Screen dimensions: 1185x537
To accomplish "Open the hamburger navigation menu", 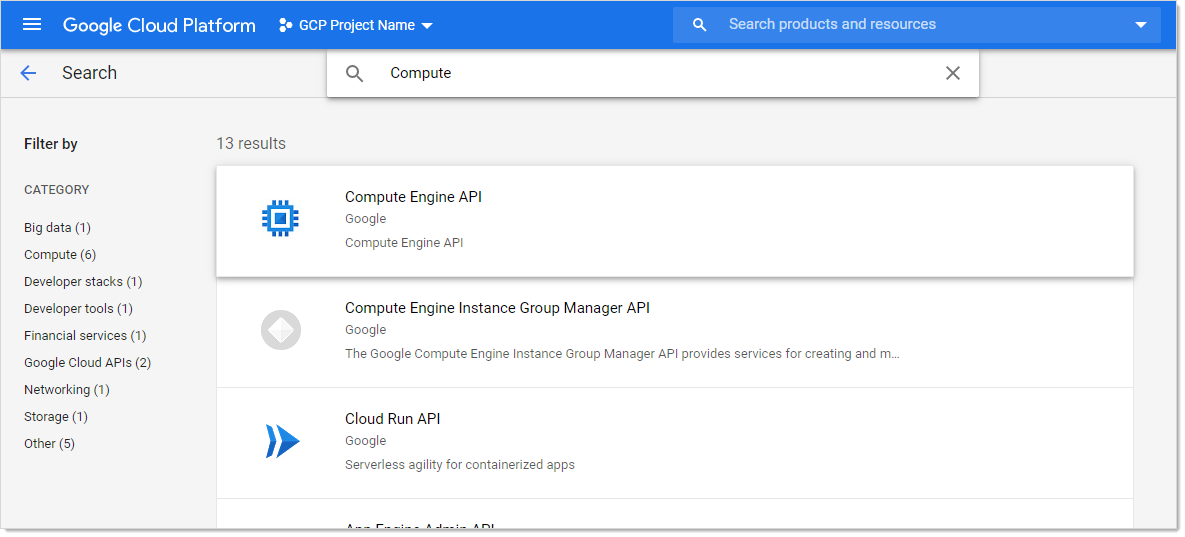I will (x=32, y=25).
